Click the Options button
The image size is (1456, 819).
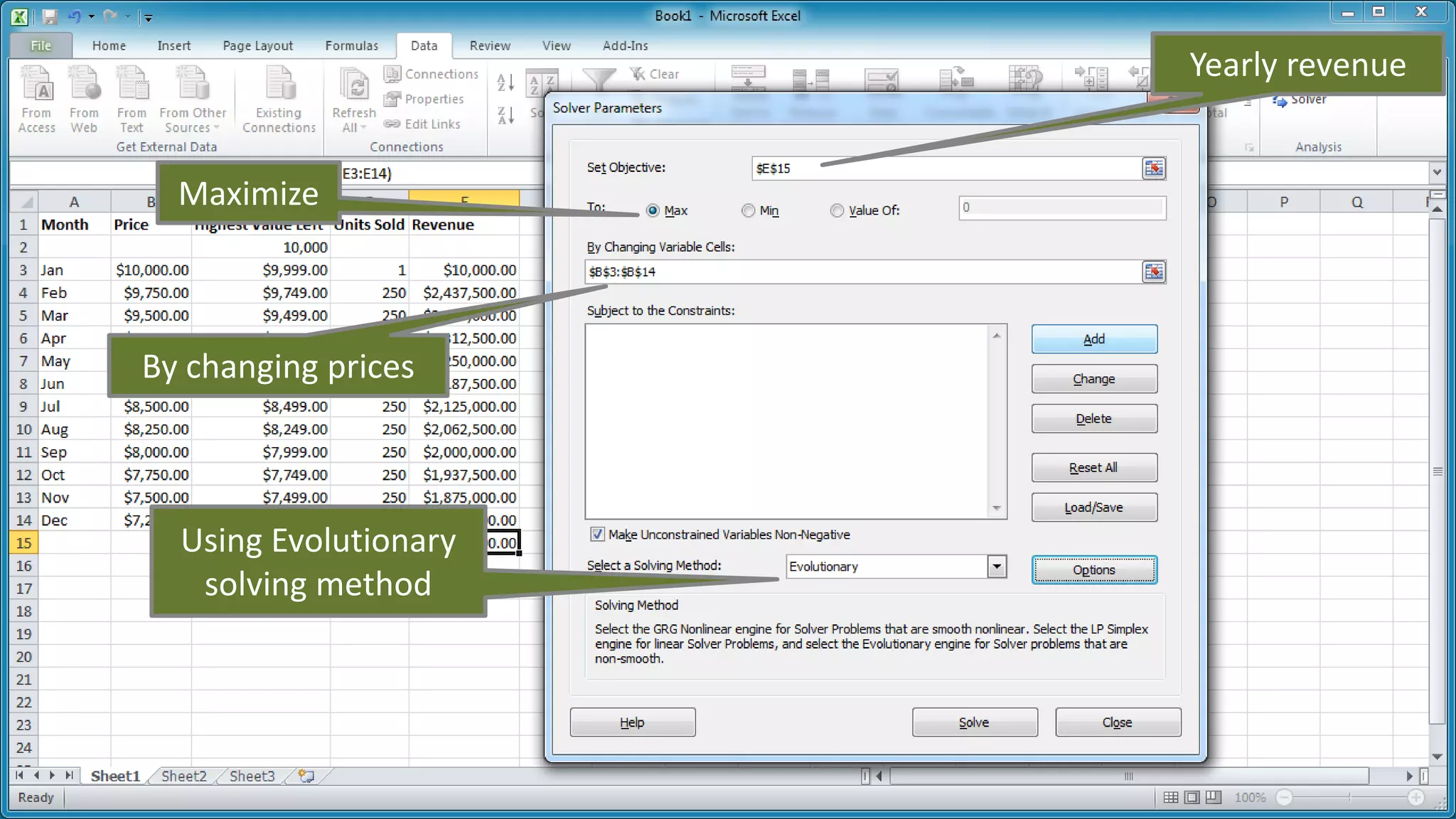[x=1094, y=570]
